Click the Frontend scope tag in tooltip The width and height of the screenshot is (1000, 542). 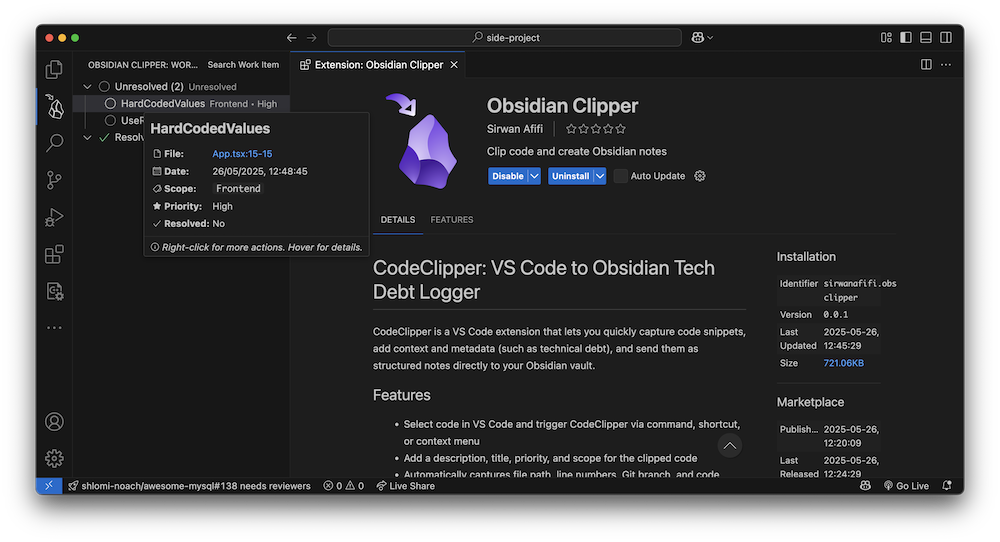pos(238,189)
